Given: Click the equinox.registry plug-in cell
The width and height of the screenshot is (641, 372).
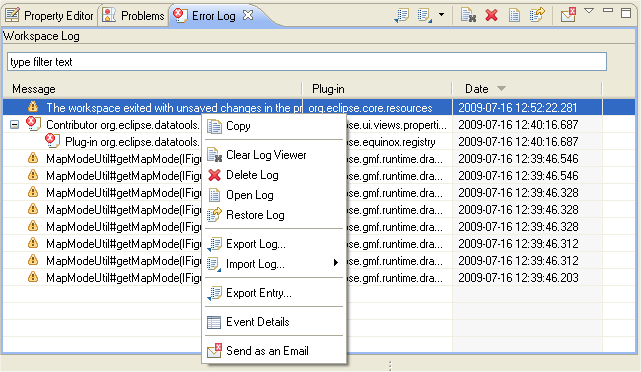Looking at the screenshot, I should [391, 142].
